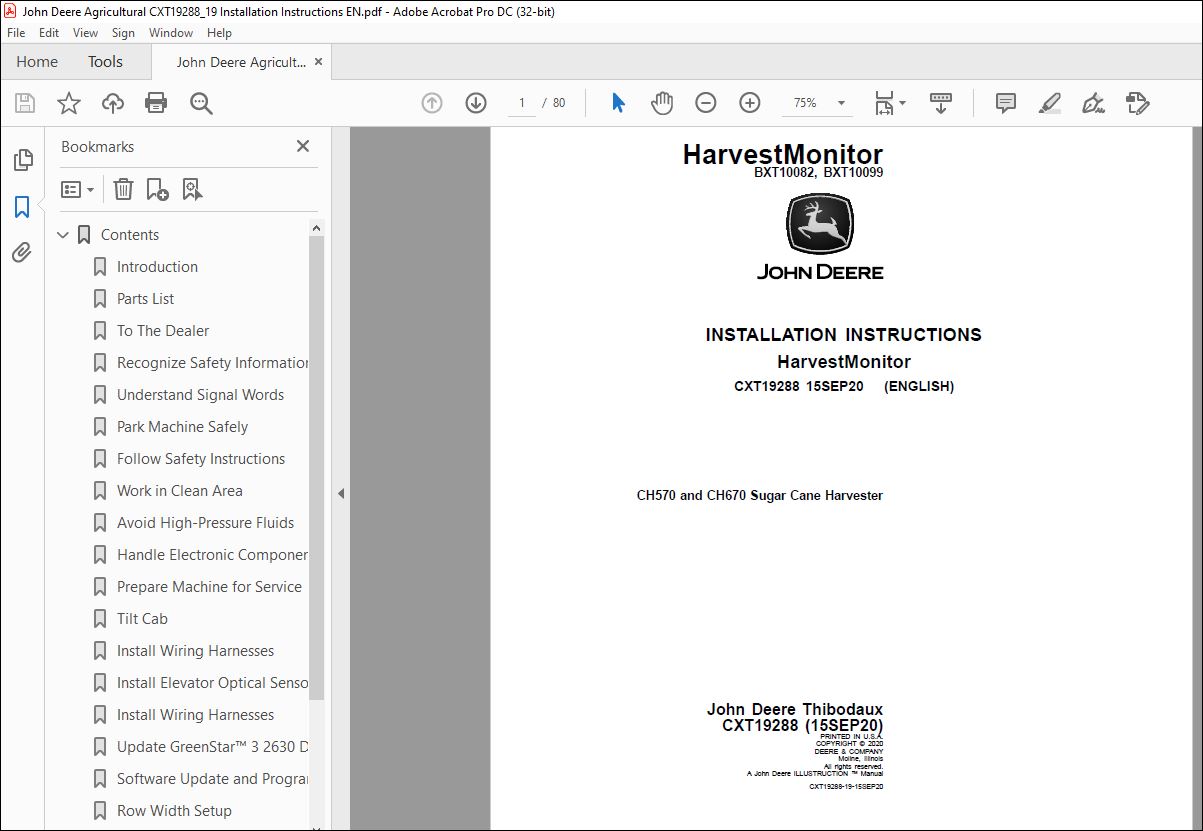Click the bookmarks scroll up arrow
Viewport: 1203px width, 831px height.
pyautogui.click(x=316, y=228)
